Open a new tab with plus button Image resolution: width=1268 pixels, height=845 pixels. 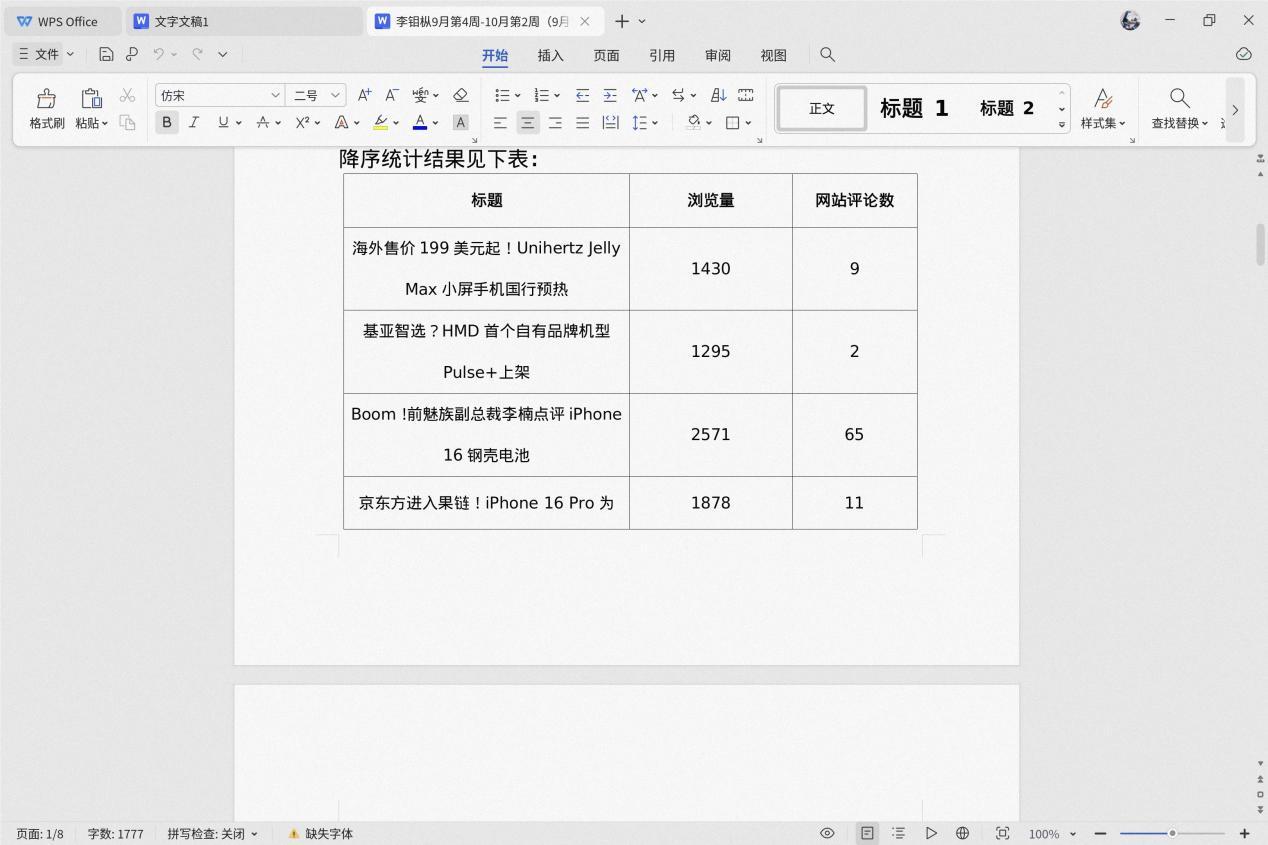point(622,21)
